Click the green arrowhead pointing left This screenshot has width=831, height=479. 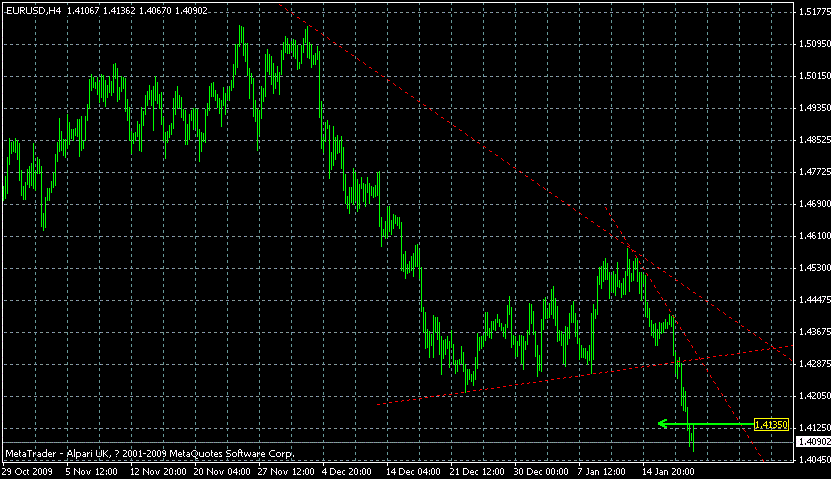(x=662, y=423)
